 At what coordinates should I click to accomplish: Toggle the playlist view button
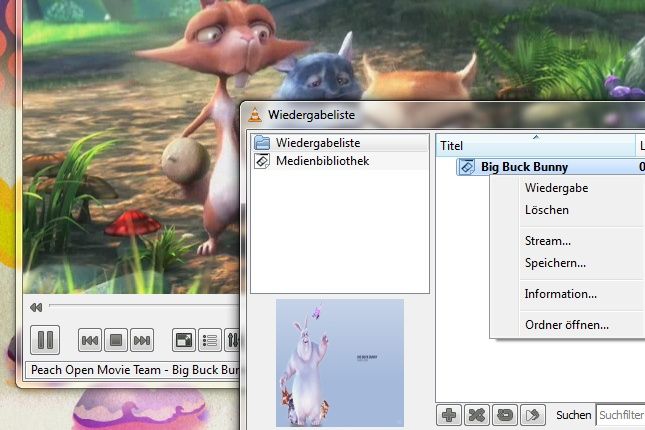[x=210, y=341]
